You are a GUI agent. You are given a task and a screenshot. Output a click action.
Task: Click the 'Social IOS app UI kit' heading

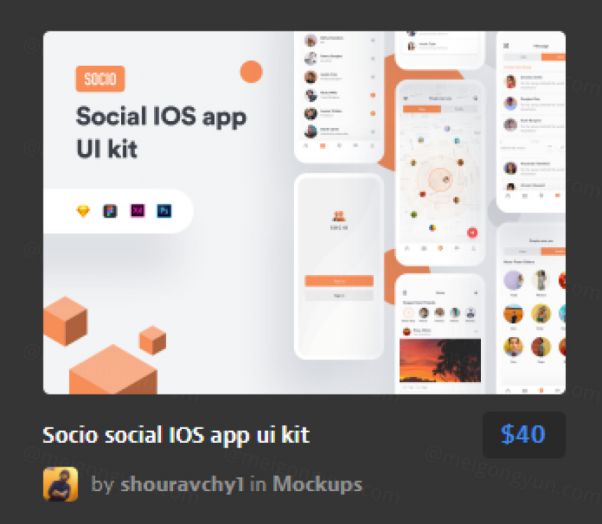pos(161,132)
